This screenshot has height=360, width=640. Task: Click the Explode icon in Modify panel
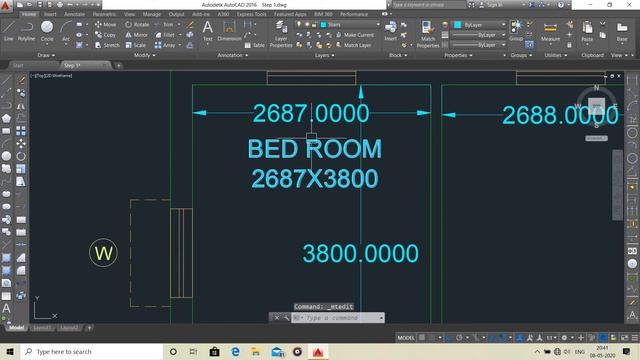190,35
